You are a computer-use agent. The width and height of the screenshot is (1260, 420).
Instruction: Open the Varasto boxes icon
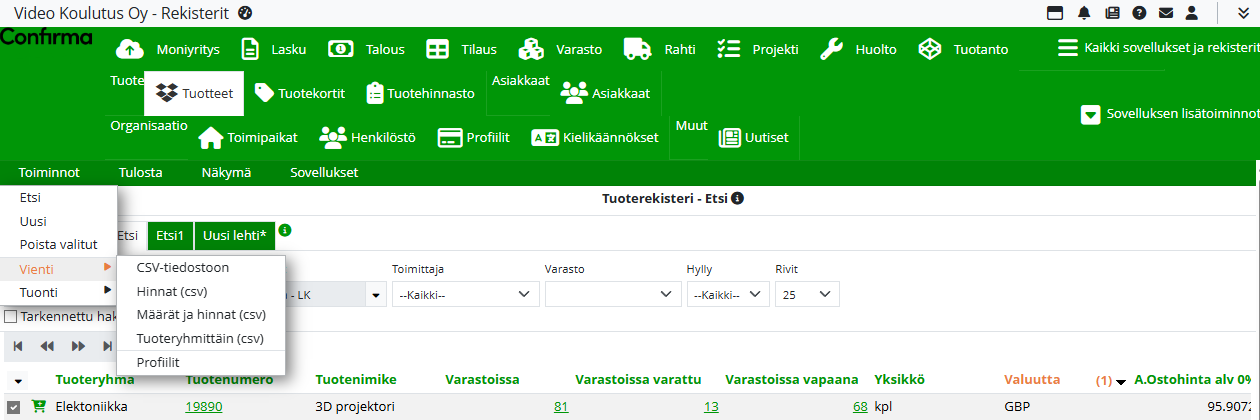point(530,49)
